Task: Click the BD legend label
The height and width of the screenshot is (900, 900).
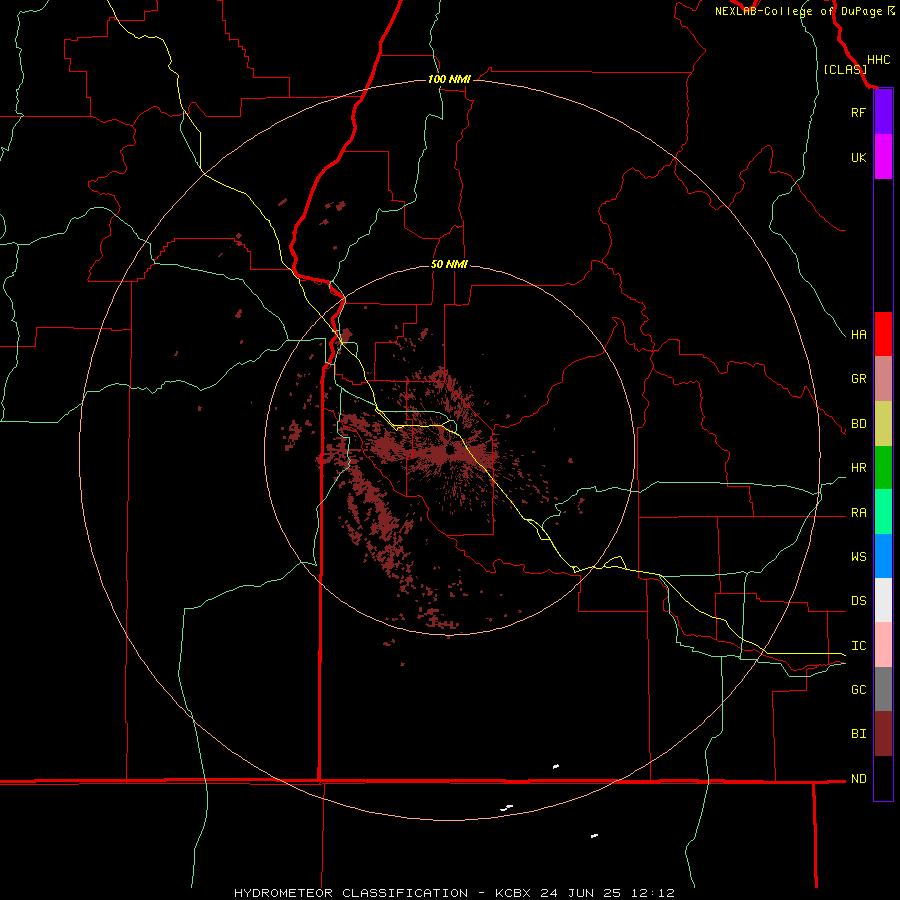Action: (858, 424)
